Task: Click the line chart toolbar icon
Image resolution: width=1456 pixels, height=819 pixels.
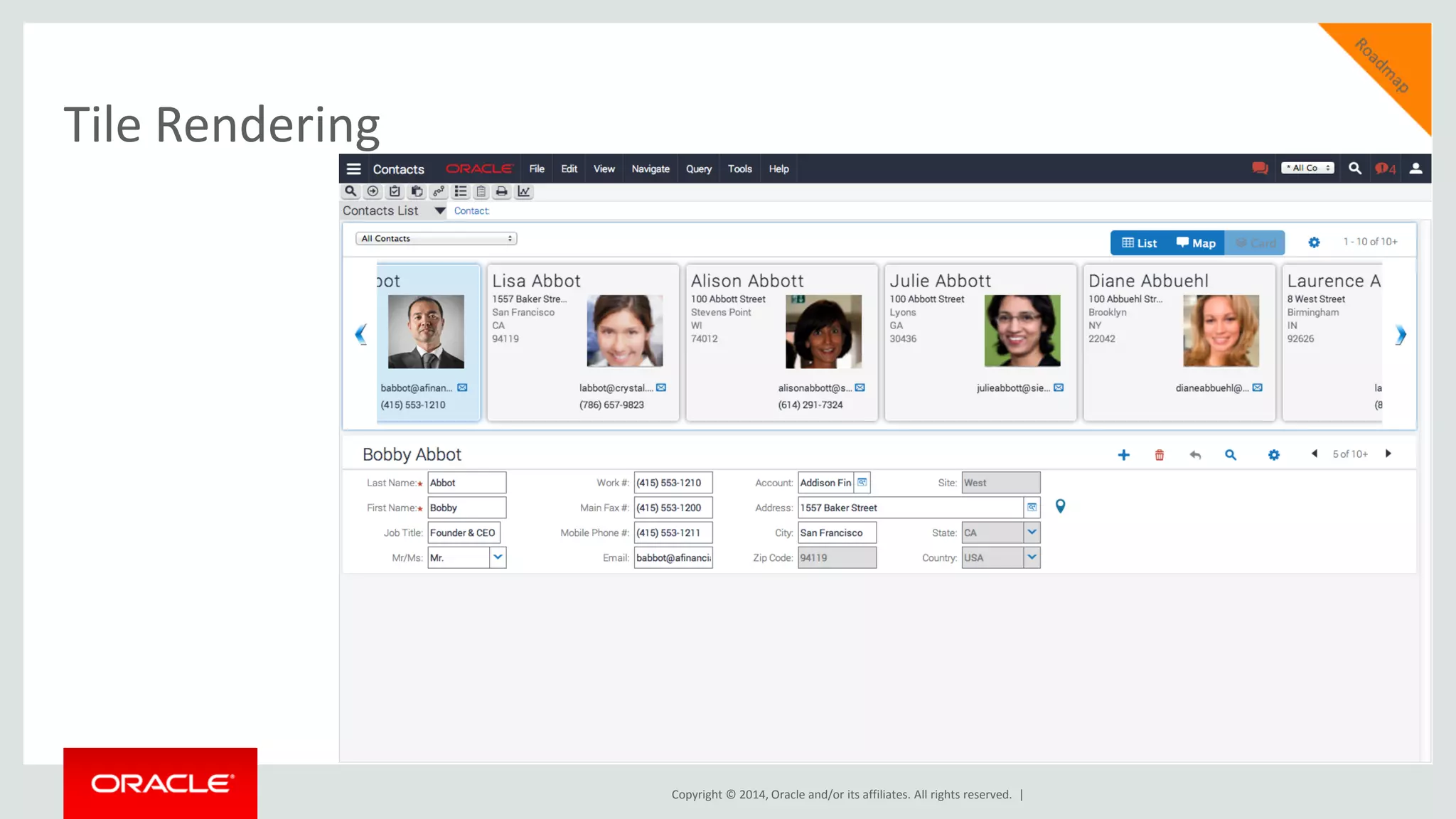Action: pos(524,191)
